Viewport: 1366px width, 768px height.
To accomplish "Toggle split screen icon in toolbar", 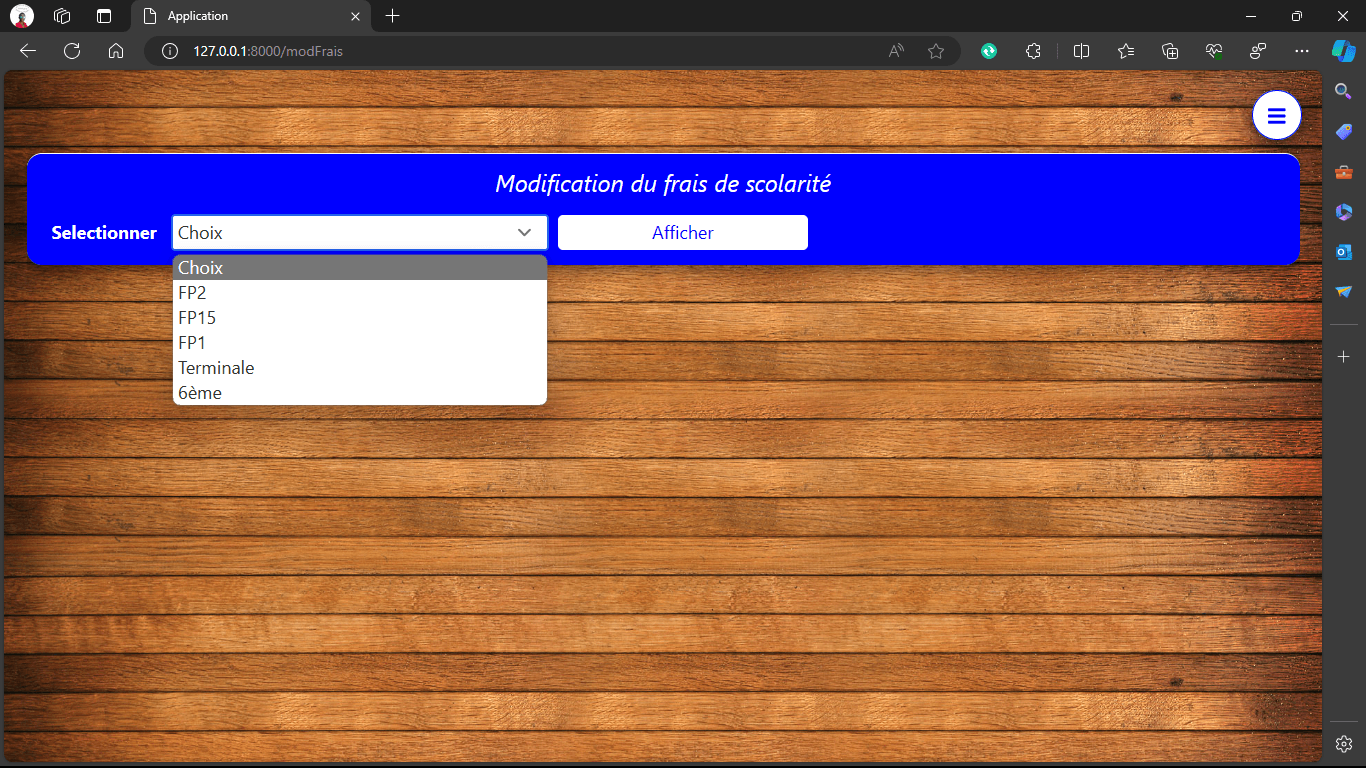I will click(x=1081, y=51).
